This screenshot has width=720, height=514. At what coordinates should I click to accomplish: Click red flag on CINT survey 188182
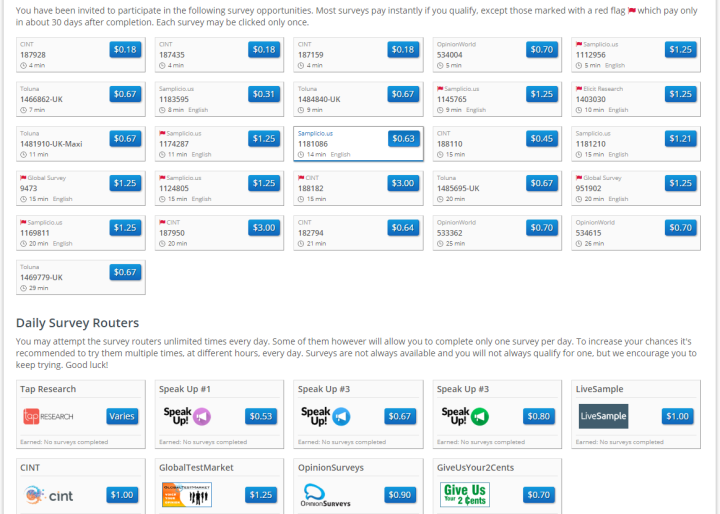tap(301, 178)
